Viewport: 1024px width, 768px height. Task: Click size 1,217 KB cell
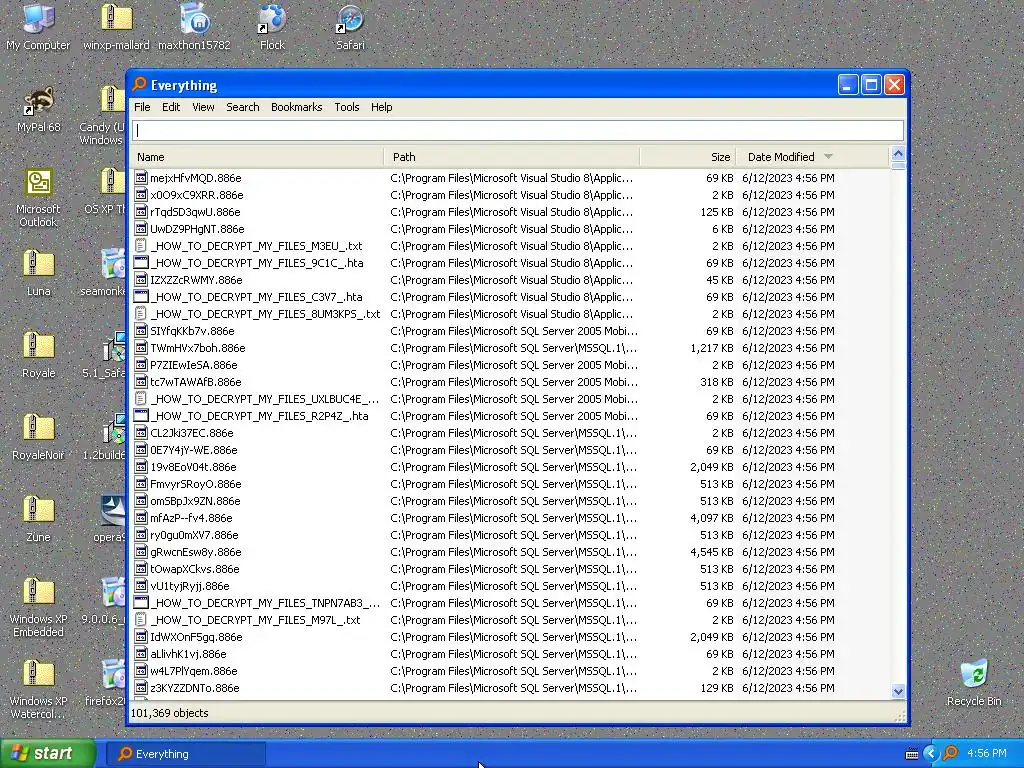(x=712, y=347)
